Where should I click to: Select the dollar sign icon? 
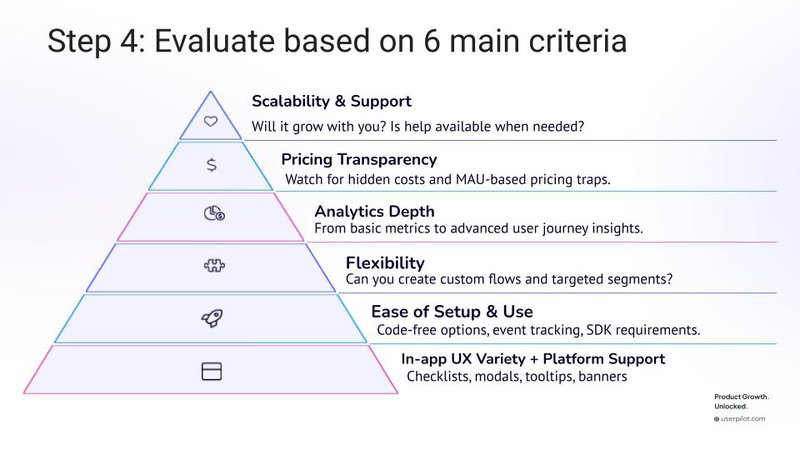click(x=211, y=165)
